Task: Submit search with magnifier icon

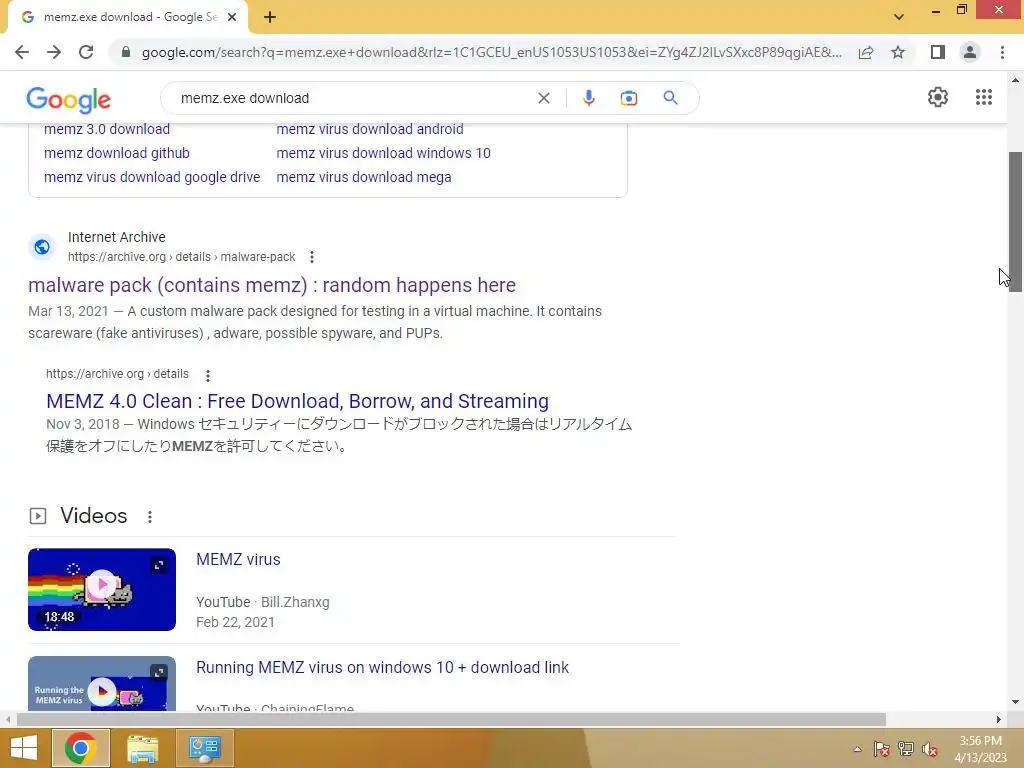Action: (x=670, y=98)
